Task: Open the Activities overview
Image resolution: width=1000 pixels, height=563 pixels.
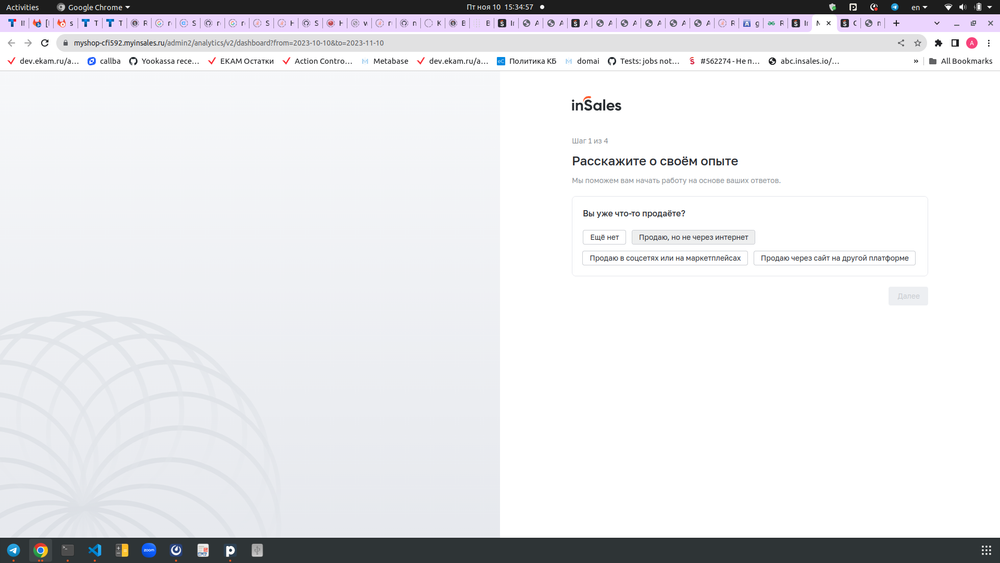Action: (22, 7)
